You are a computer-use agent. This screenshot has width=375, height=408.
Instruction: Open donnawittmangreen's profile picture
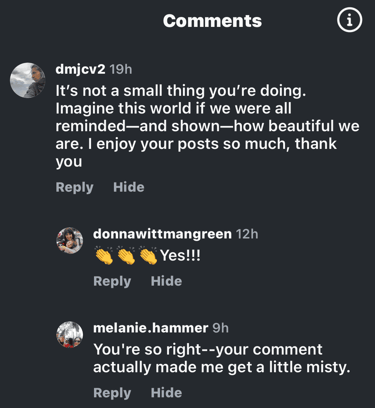(x=69, y=241)
